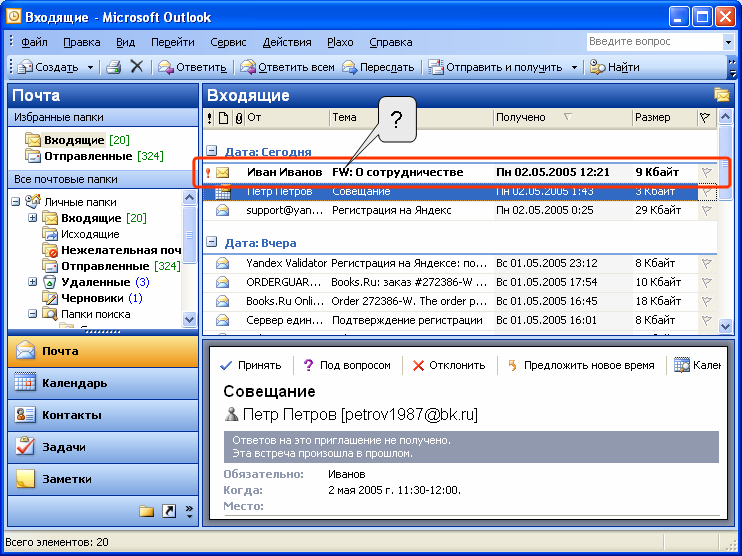The width and height of the screenshot is (742, 556).
Task: Sort by Получено column header
Action: (x=562, y=117)
